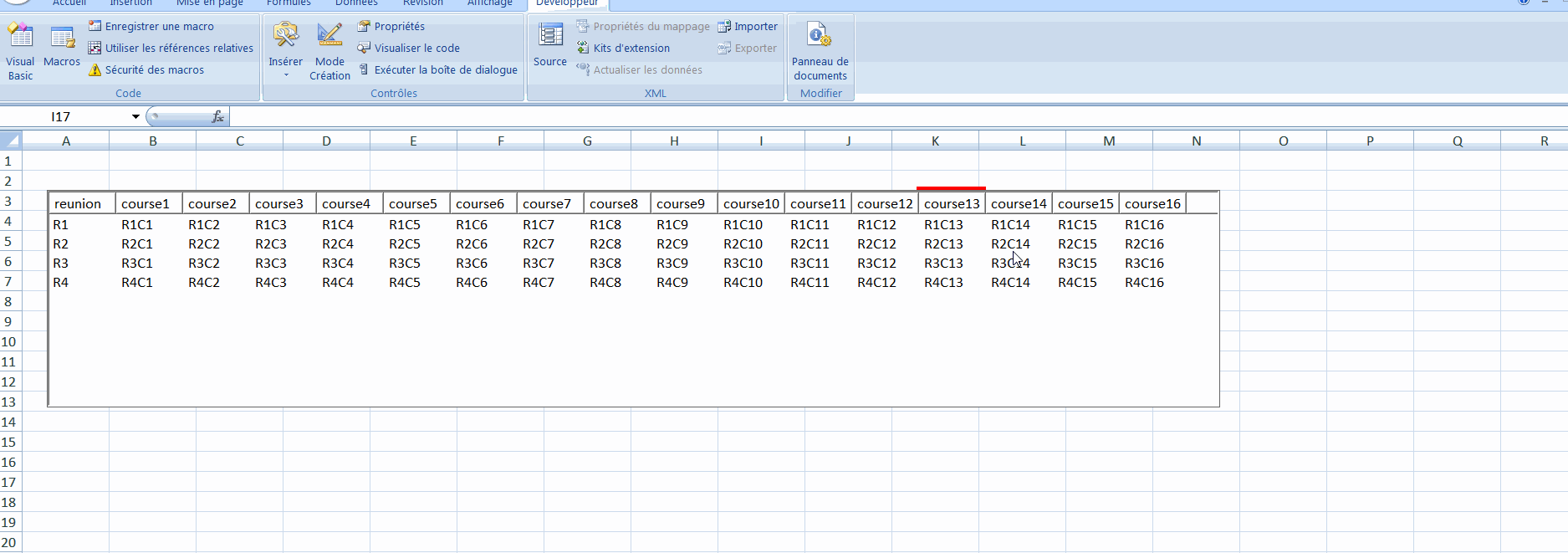Select the R1 row in the list
Viewport: 1568px width, 553px height.
634,224
